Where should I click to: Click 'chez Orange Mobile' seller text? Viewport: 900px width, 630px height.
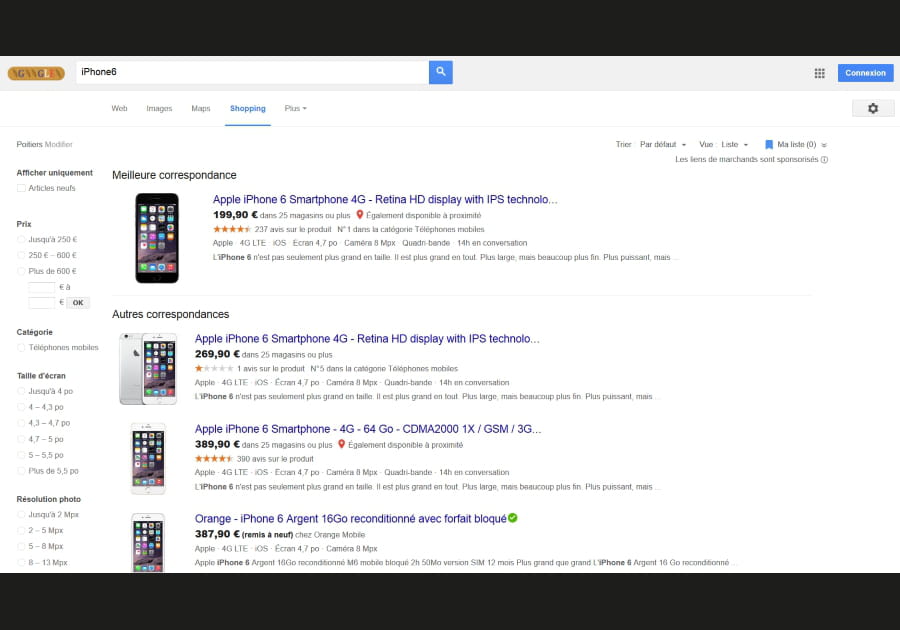click(330, 535)
